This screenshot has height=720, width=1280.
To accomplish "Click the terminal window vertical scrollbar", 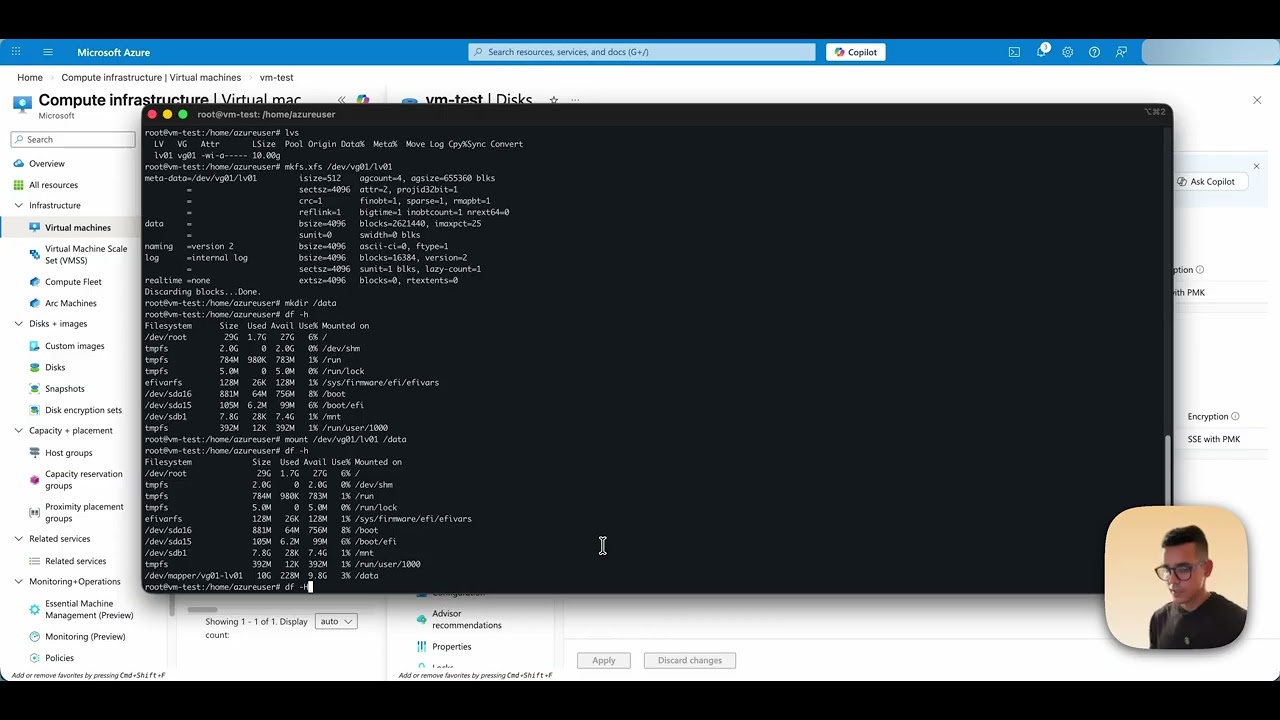I will pyautogui.click(x=1167, y=470).
